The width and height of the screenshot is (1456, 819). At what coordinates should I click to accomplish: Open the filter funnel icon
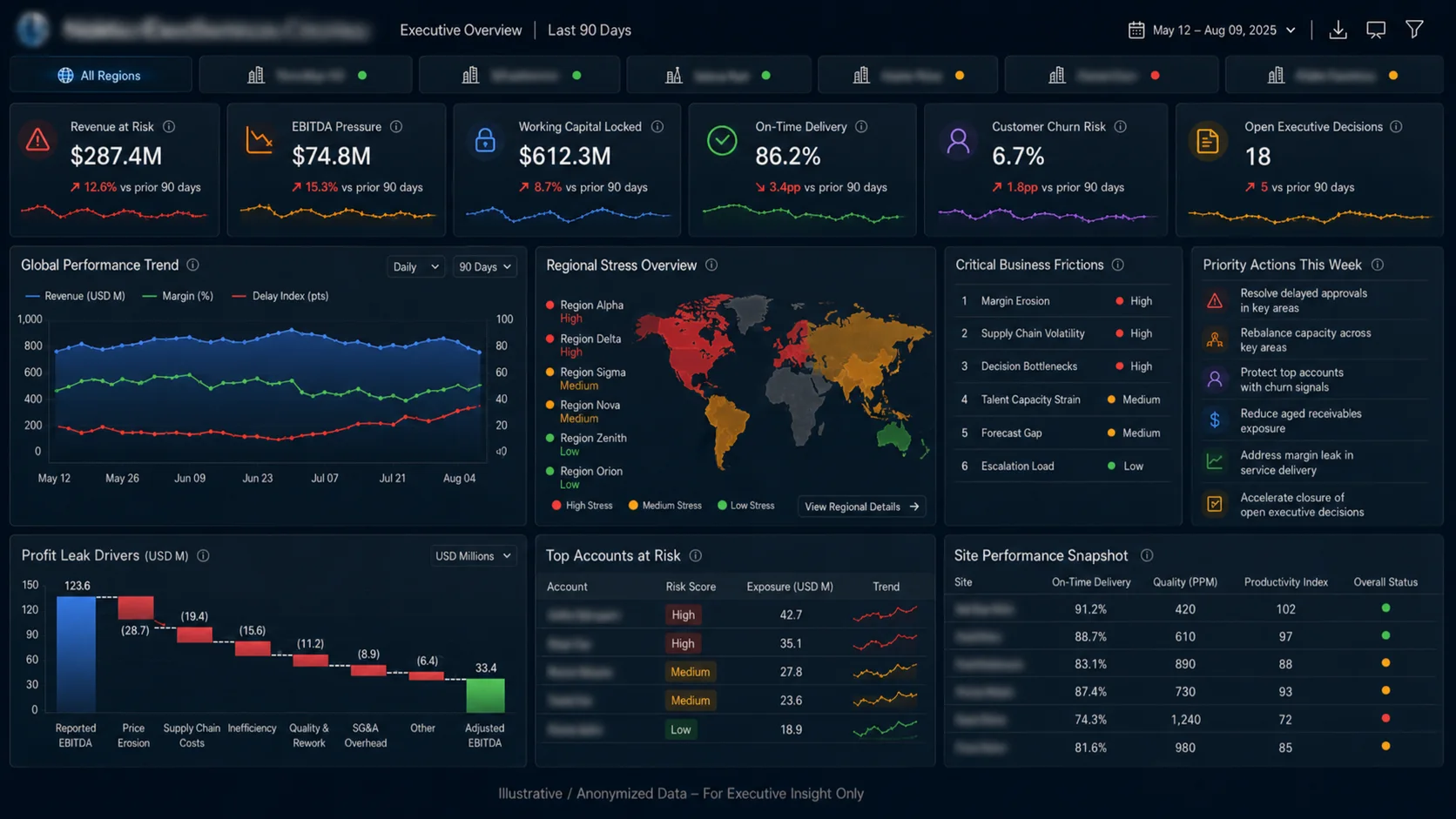(1414, 30)
